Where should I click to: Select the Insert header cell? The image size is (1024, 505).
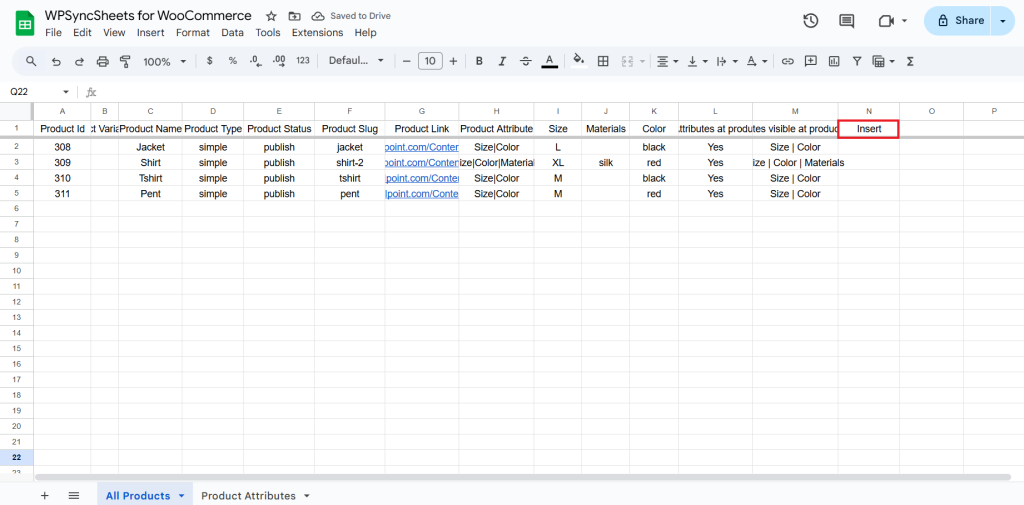click(x=869, y=129)
